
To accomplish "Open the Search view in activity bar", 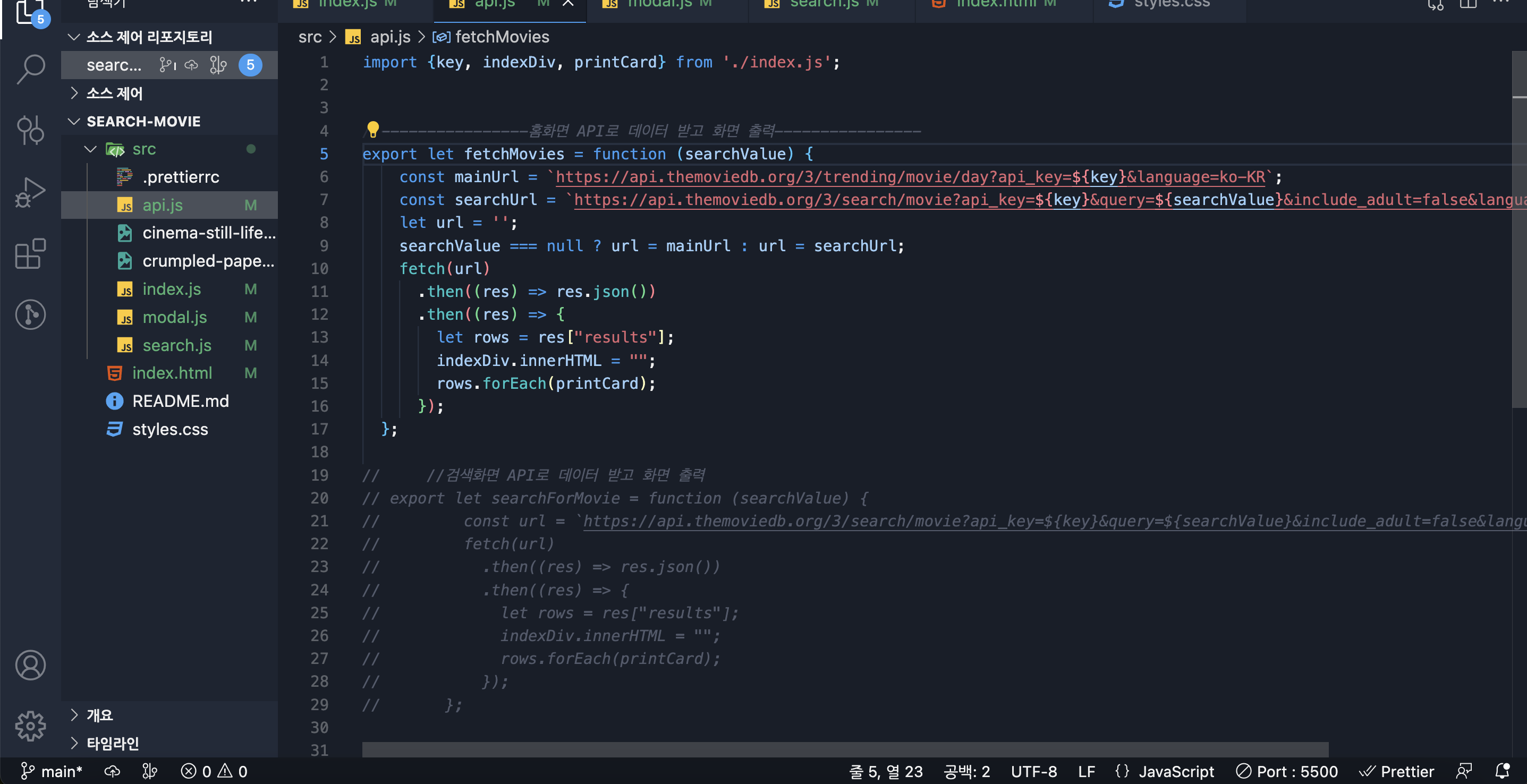I will (x=30, y=69).
